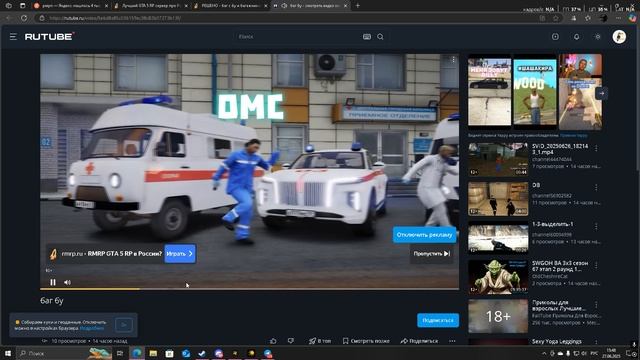Share the video with Поделиться
Screen dimensions: 640x360
point(419,341)
